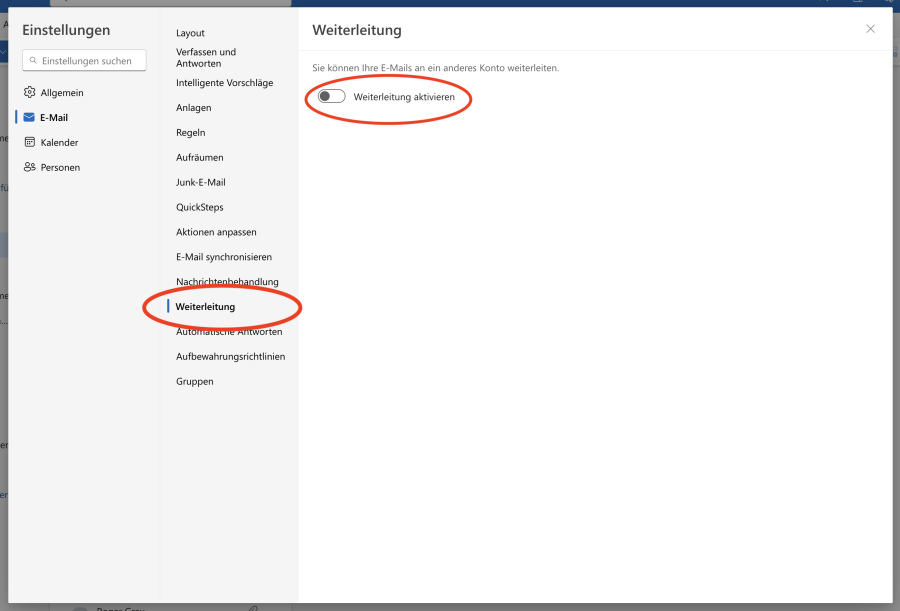Select Aufräumen from mail settings

[199, 157]
